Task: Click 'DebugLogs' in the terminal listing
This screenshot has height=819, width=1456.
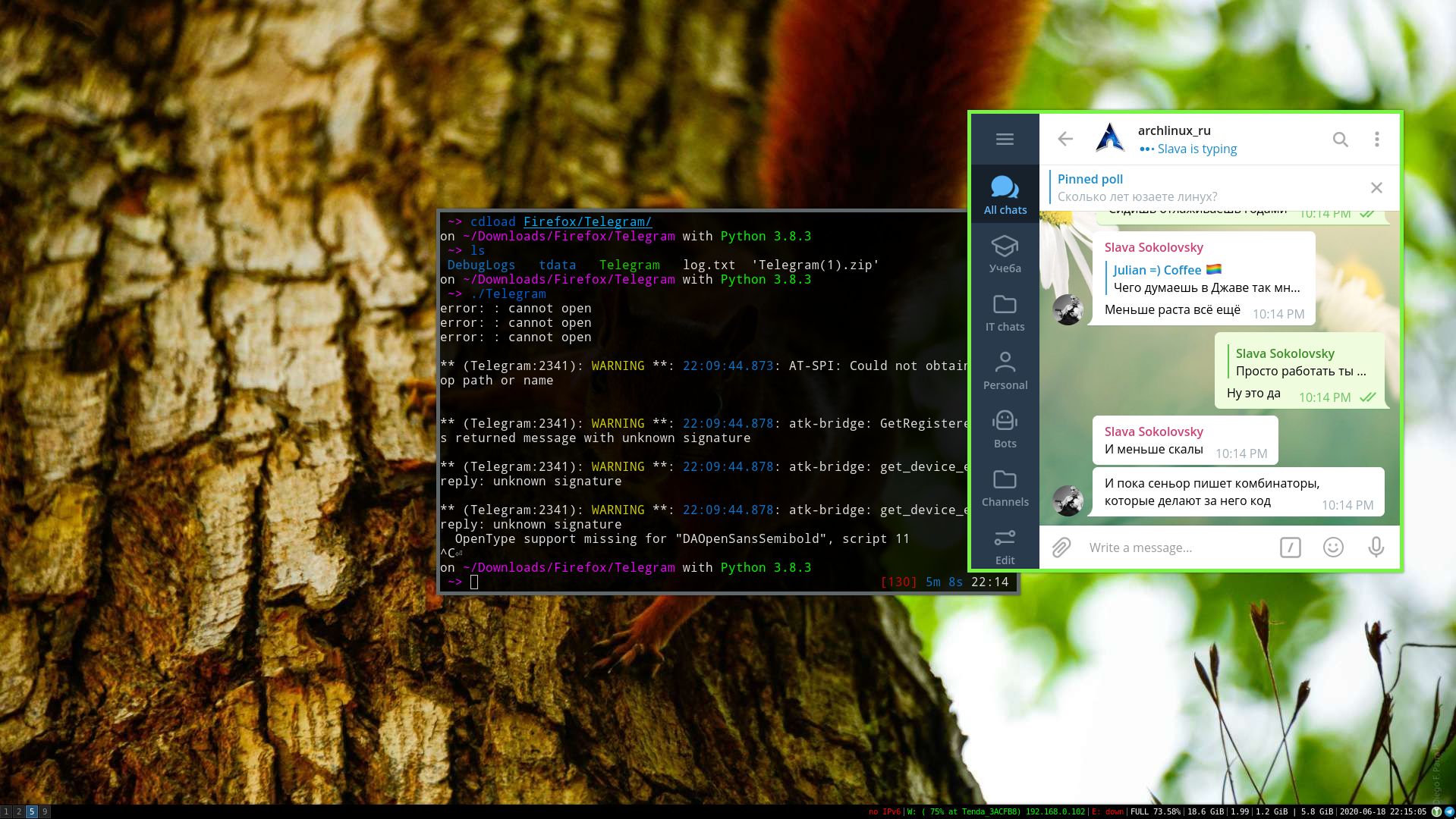Action: click(481, 265)
